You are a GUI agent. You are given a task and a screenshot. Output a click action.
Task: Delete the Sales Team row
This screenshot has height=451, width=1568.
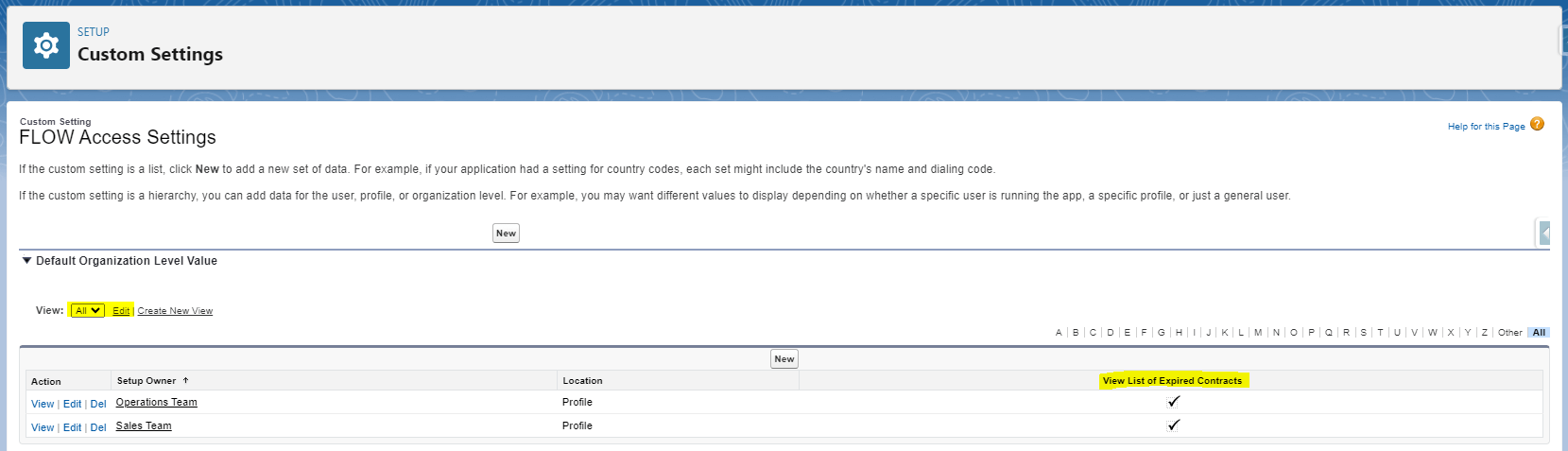(98, 427)
